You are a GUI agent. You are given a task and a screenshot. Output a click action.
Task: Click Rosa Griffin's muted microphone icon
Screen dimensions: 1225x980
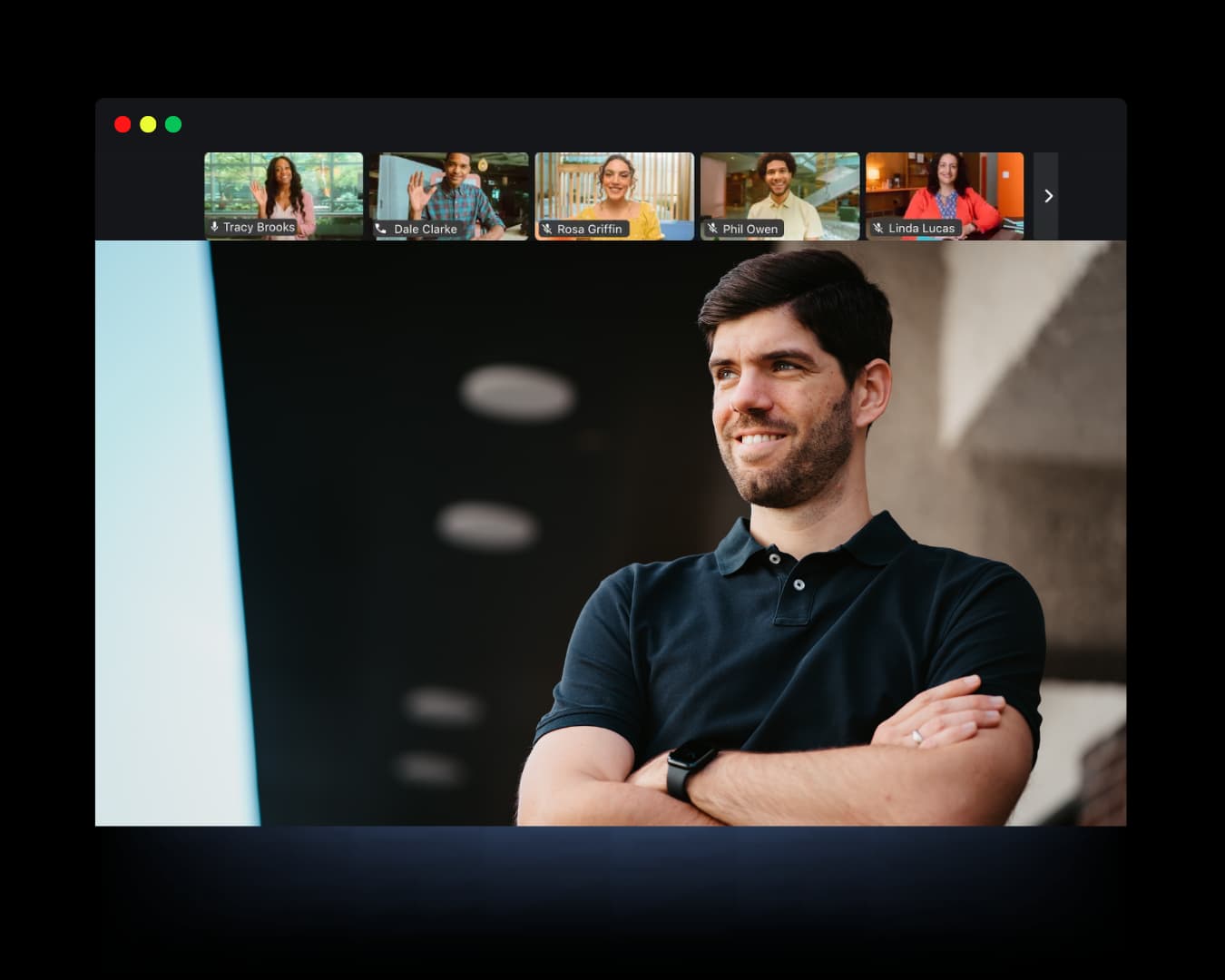pyautogui.click(x=546, y=229)
